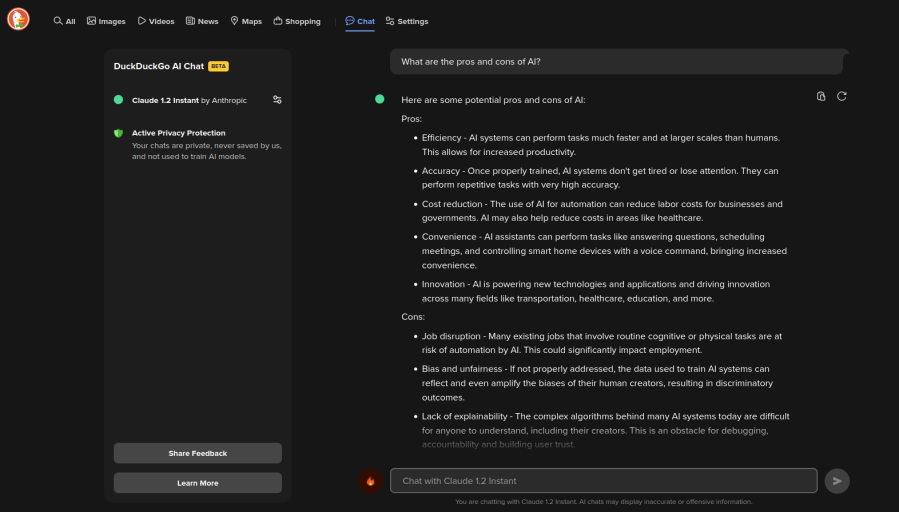
Task: Click the DuckDuckGo AI Chat heading
Action: point(159,66)
